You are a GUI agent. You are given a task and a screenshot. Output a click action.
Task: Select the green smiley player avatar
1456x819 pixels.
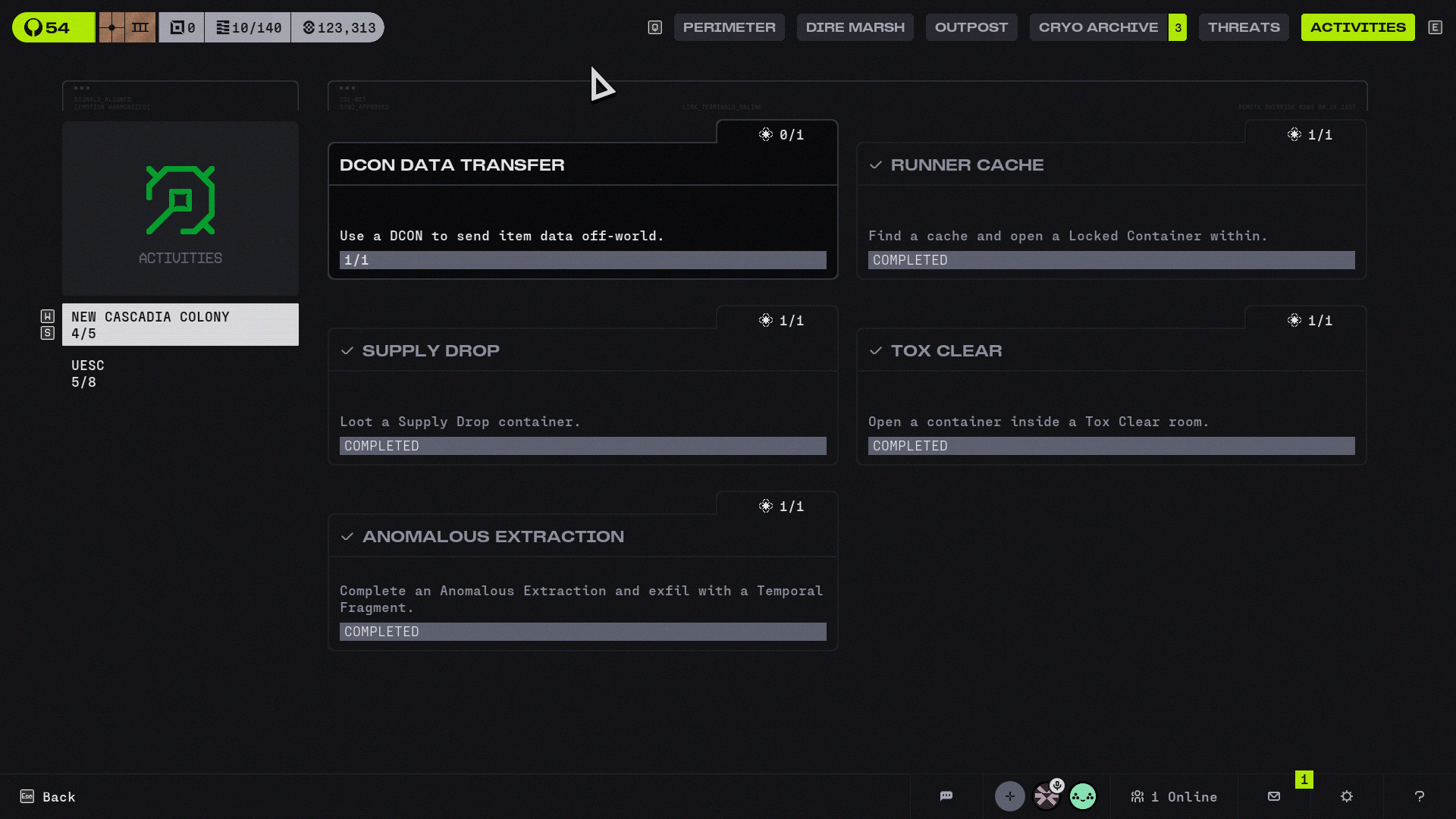1082,796
